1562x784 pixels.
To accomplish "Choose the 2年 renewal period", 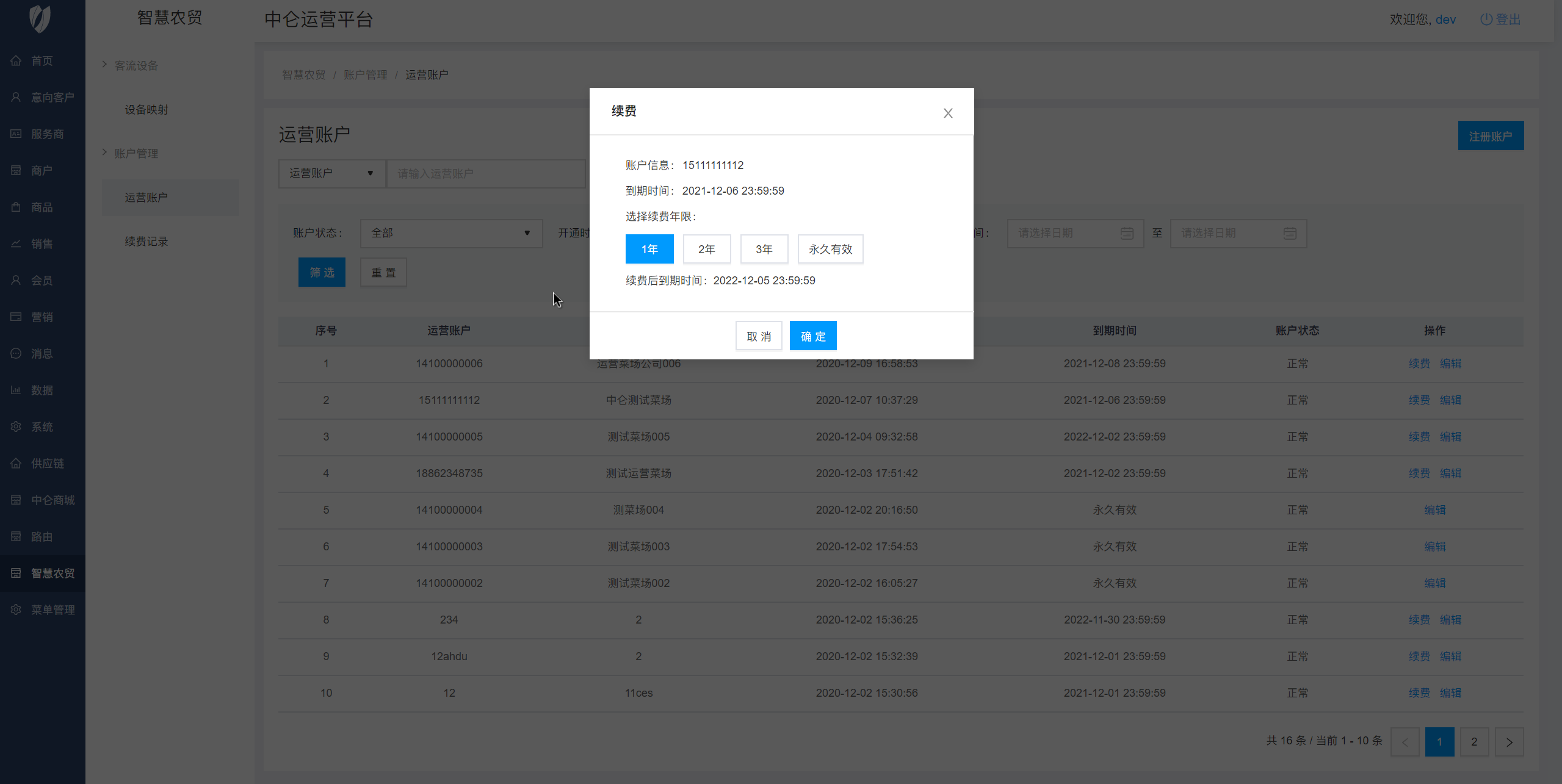I will tap(706, 249).
